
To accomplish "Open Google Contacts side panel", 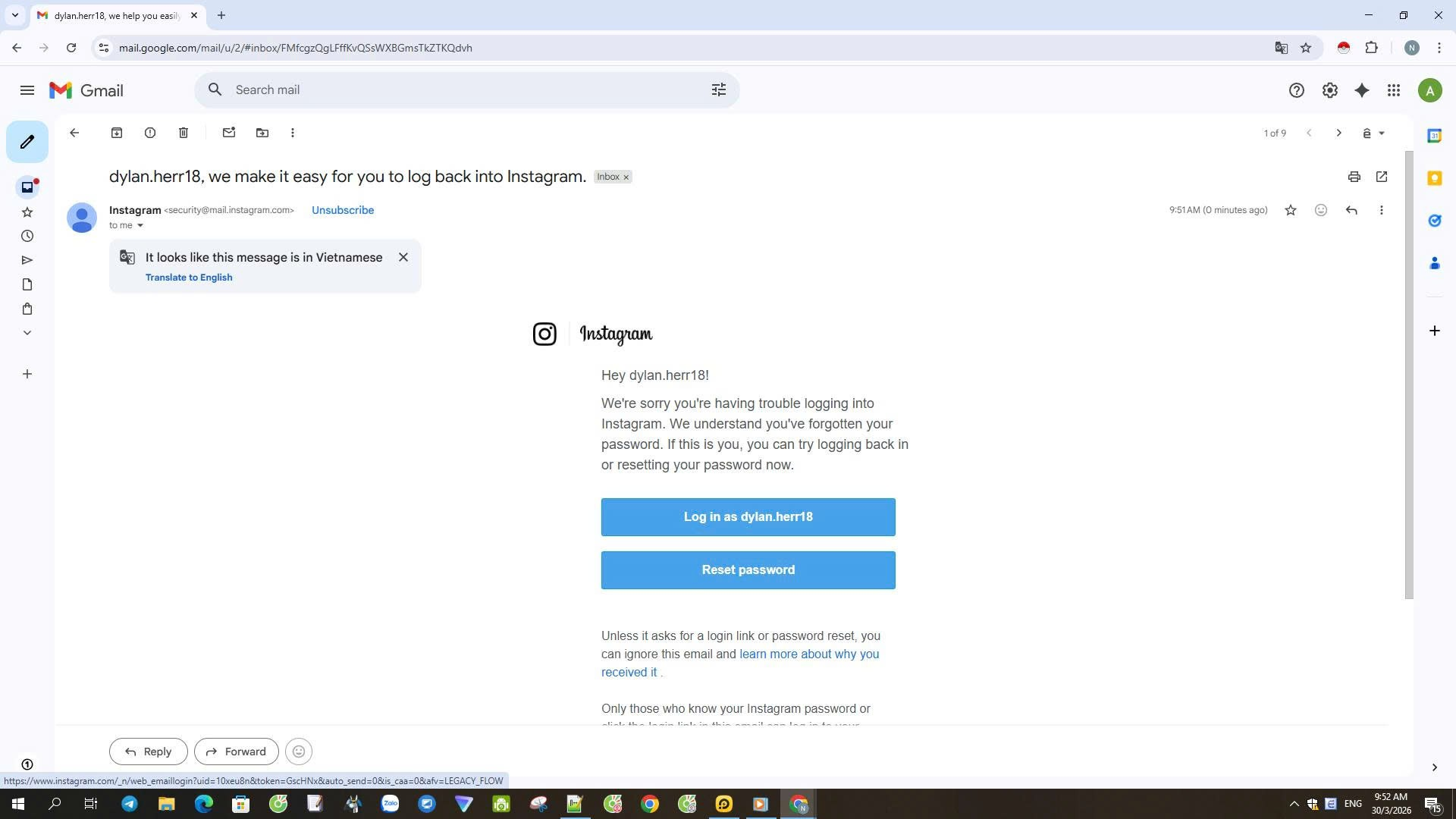I will [x=1435, y=263].
